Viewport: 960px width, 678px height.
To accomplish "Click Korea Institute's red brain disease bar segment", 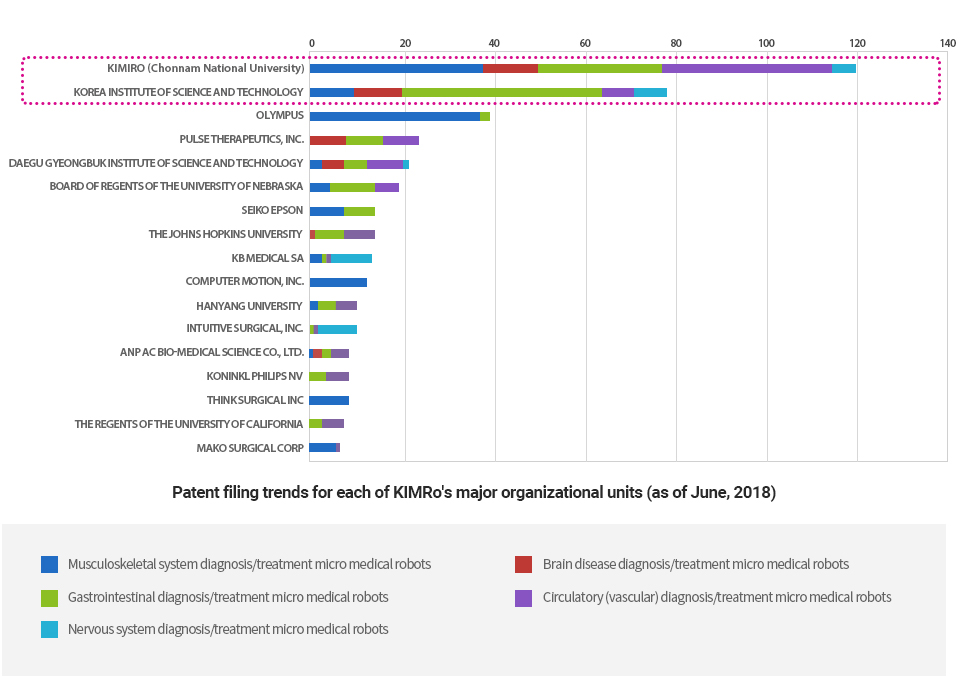I will 378,92.
